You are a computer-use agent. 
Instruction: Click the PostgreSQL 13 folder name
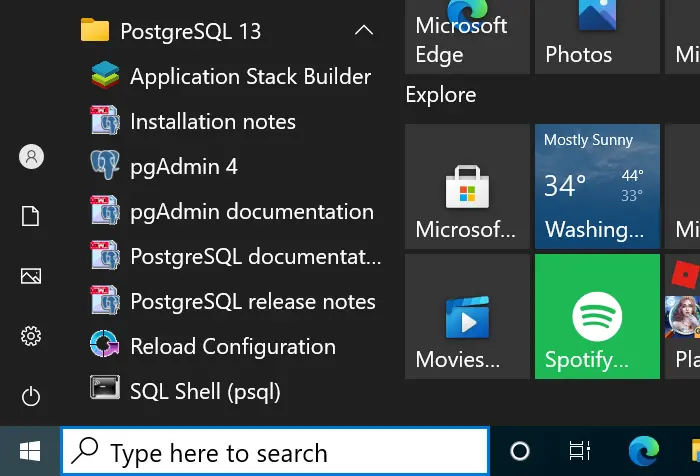click(x=191, y=31)
